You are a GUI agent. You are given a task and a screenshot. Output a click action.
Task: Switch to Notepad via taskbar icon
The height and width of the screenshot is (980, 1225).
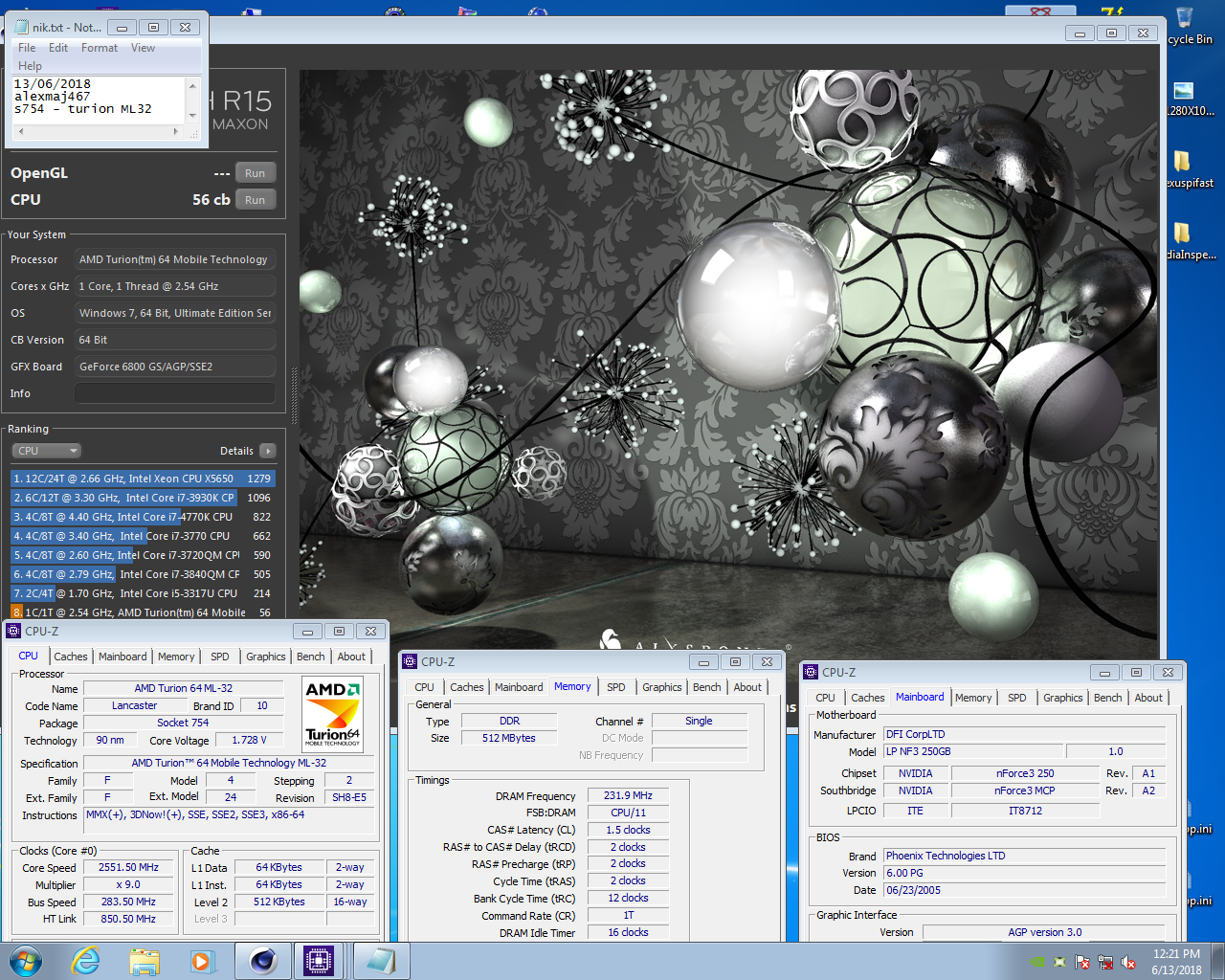point(381,961)
